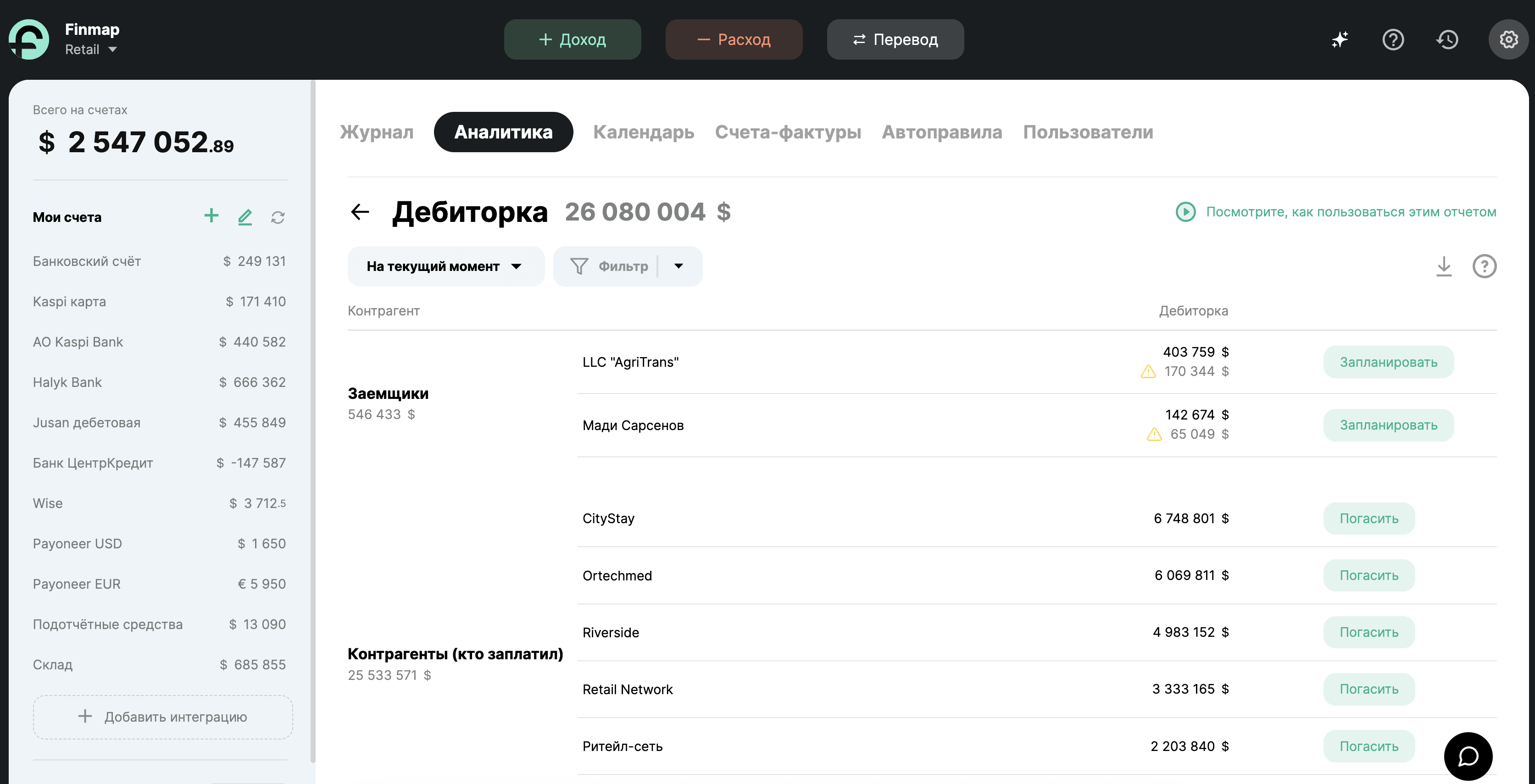This screenshot has width=1535, height=784.
Task: Click the Дебиторка column header
Action: coord(1193,310)
